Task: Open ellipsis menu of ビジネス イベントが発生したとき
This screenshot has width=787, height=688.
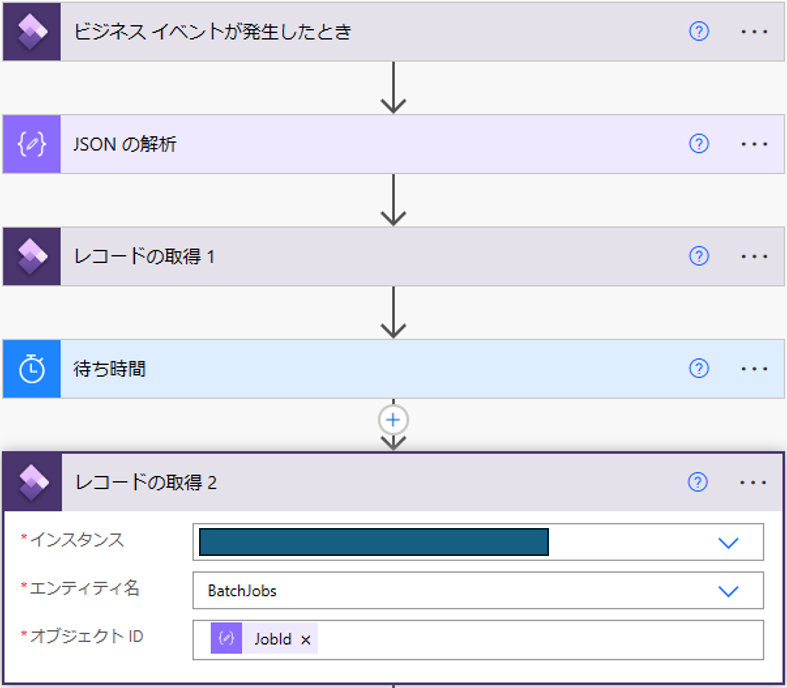Action: click(754, 32)
